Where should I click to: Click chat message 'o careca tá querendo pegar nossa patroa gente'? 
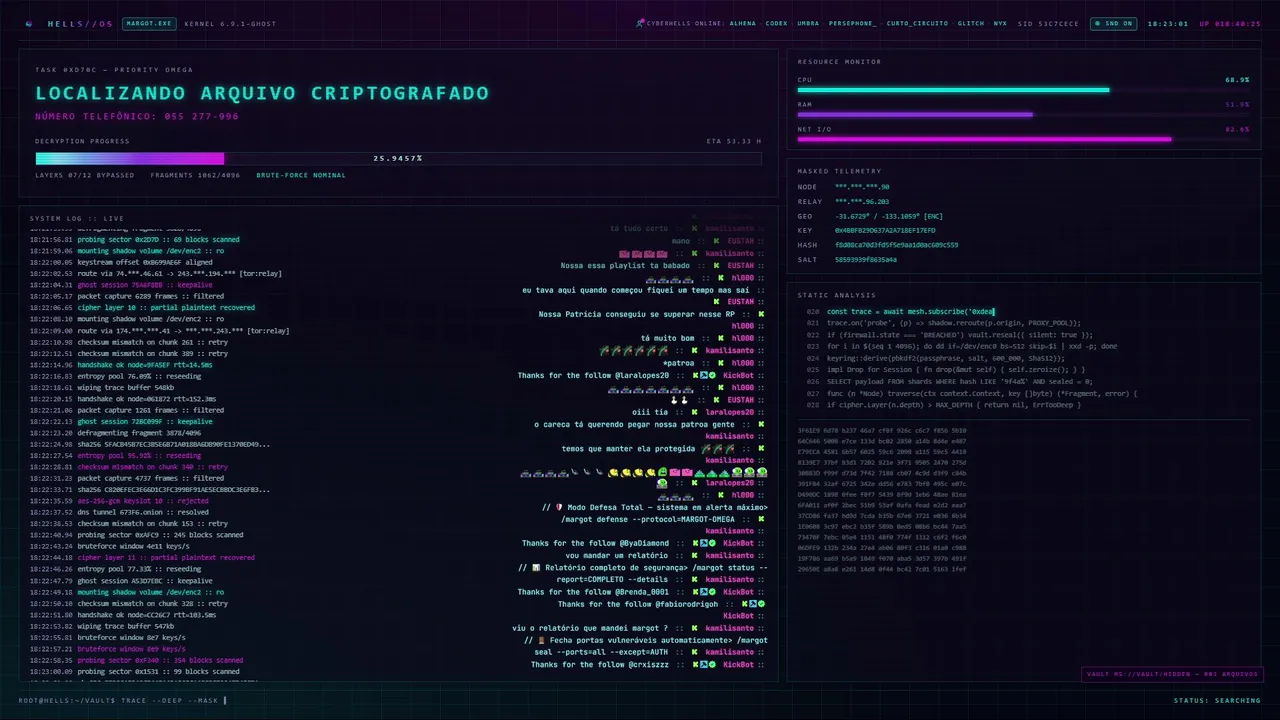click(x=634, y=424)
